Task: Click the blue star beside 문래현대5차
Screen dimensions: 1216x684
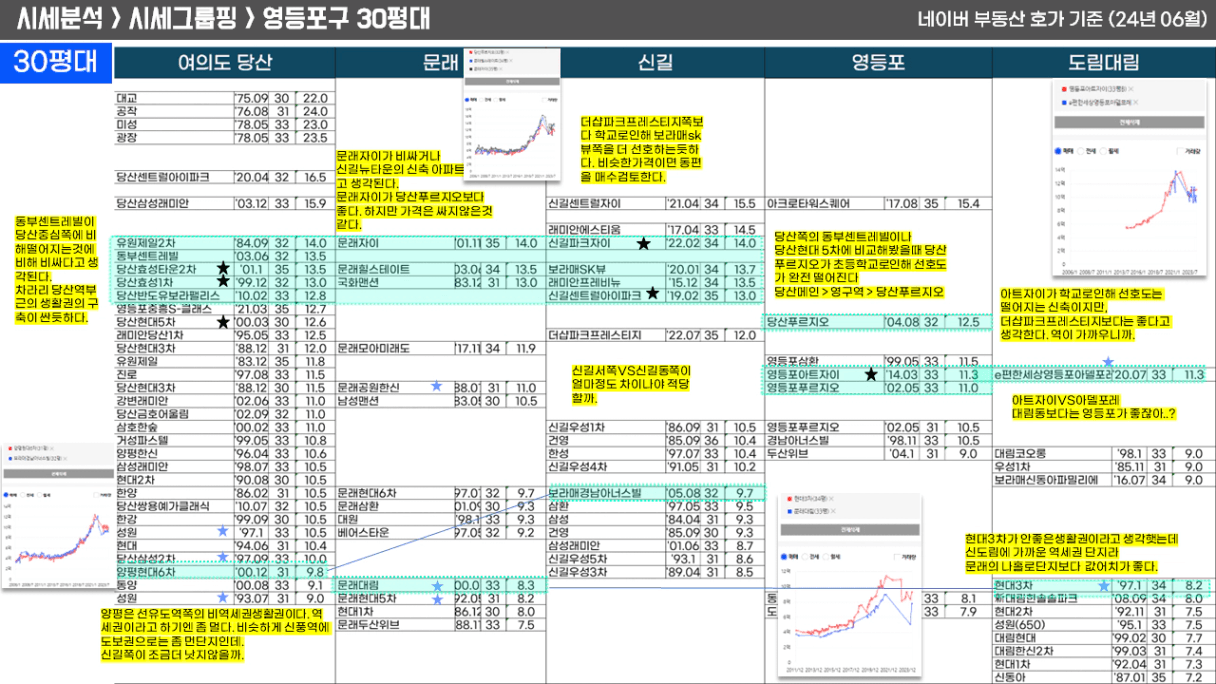Action: coord(436,599)
